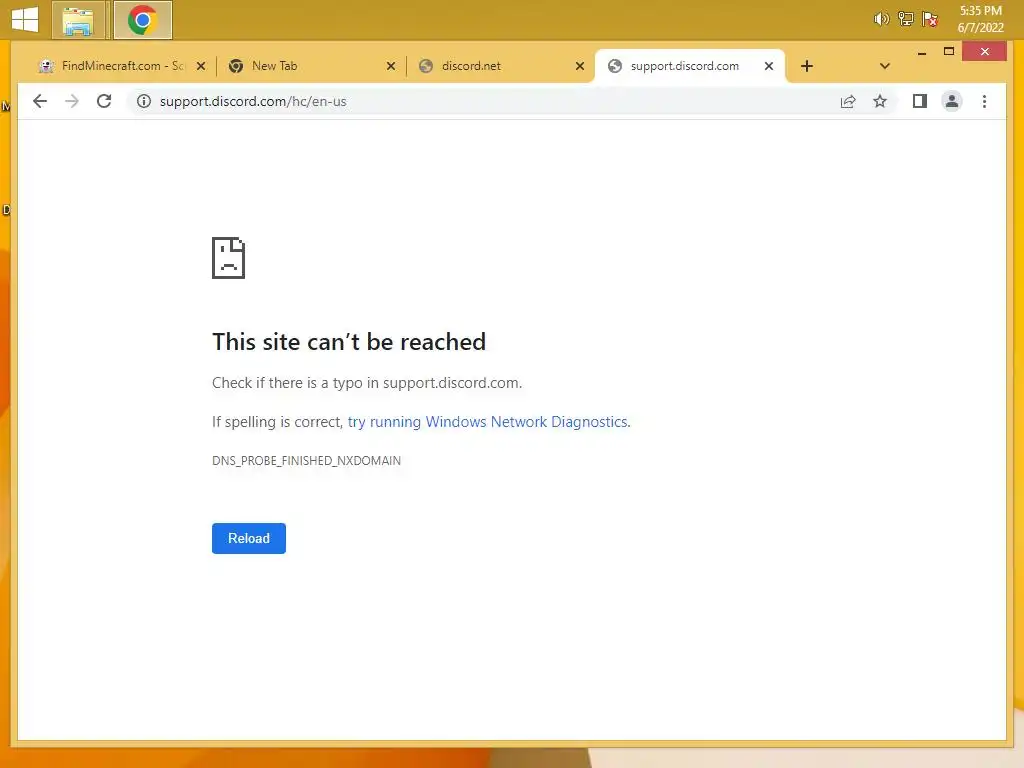
Task: Click the forward navigation arrow
Action: (72, 101)
